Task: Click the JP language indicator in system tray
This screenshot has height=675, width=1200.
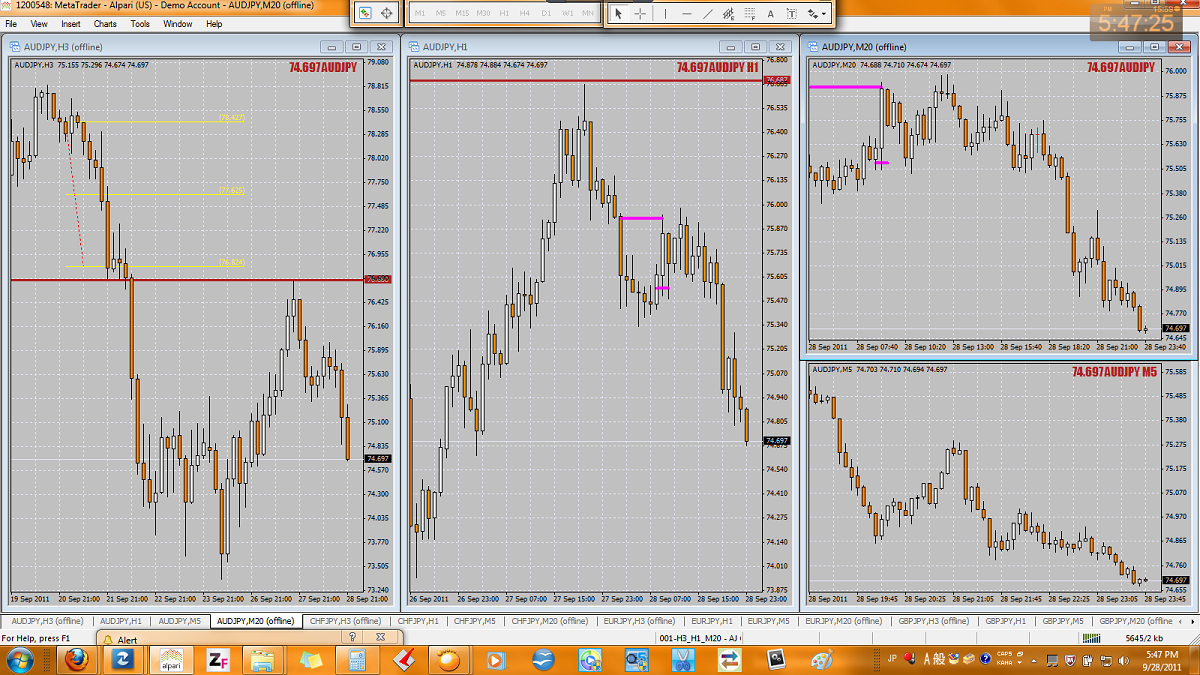Action: click(892, 657)
